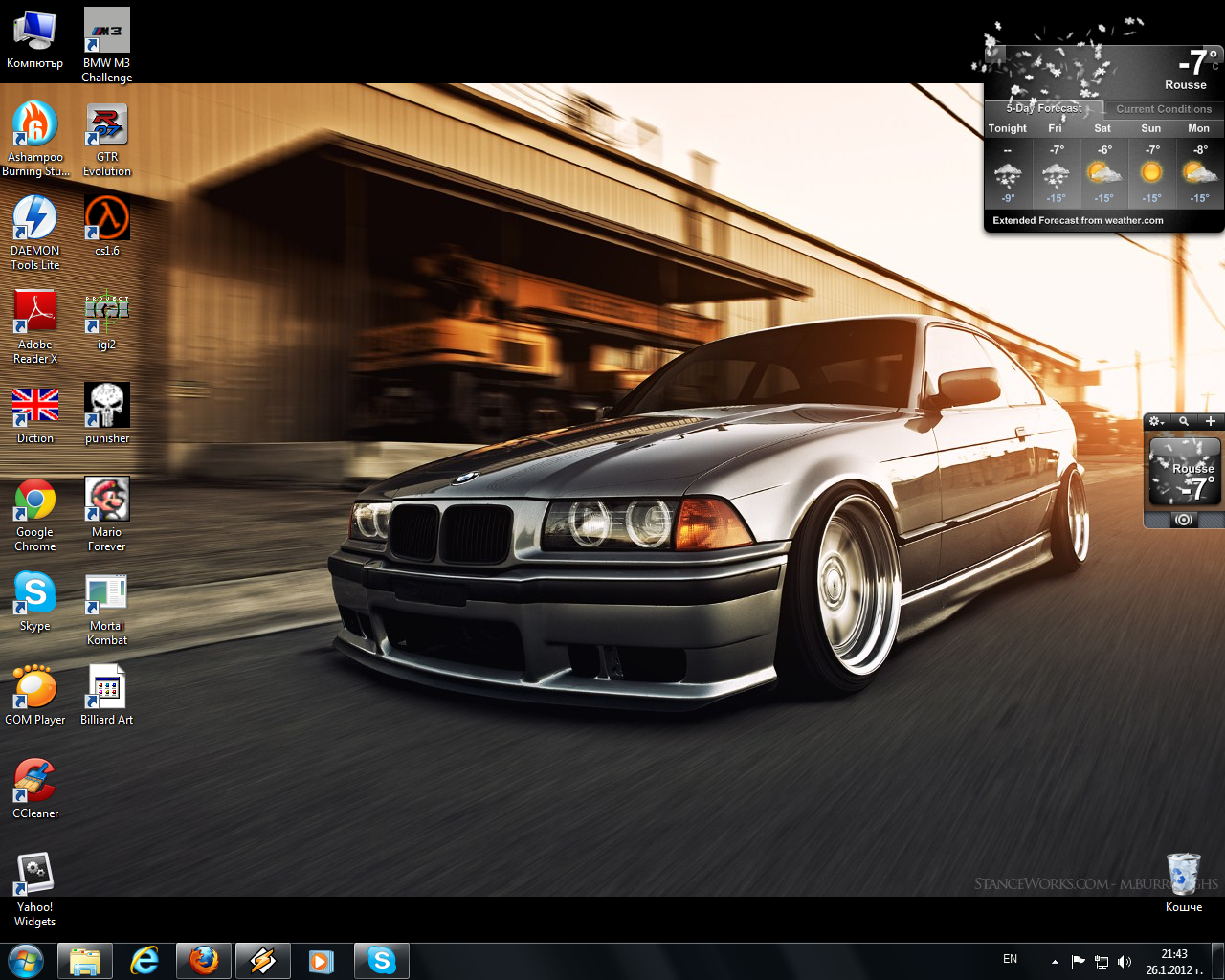The height and width of the screenshot is (980, 1225).
Task: Click the Rousse city name in weather widget
Action: (1186, 85)
